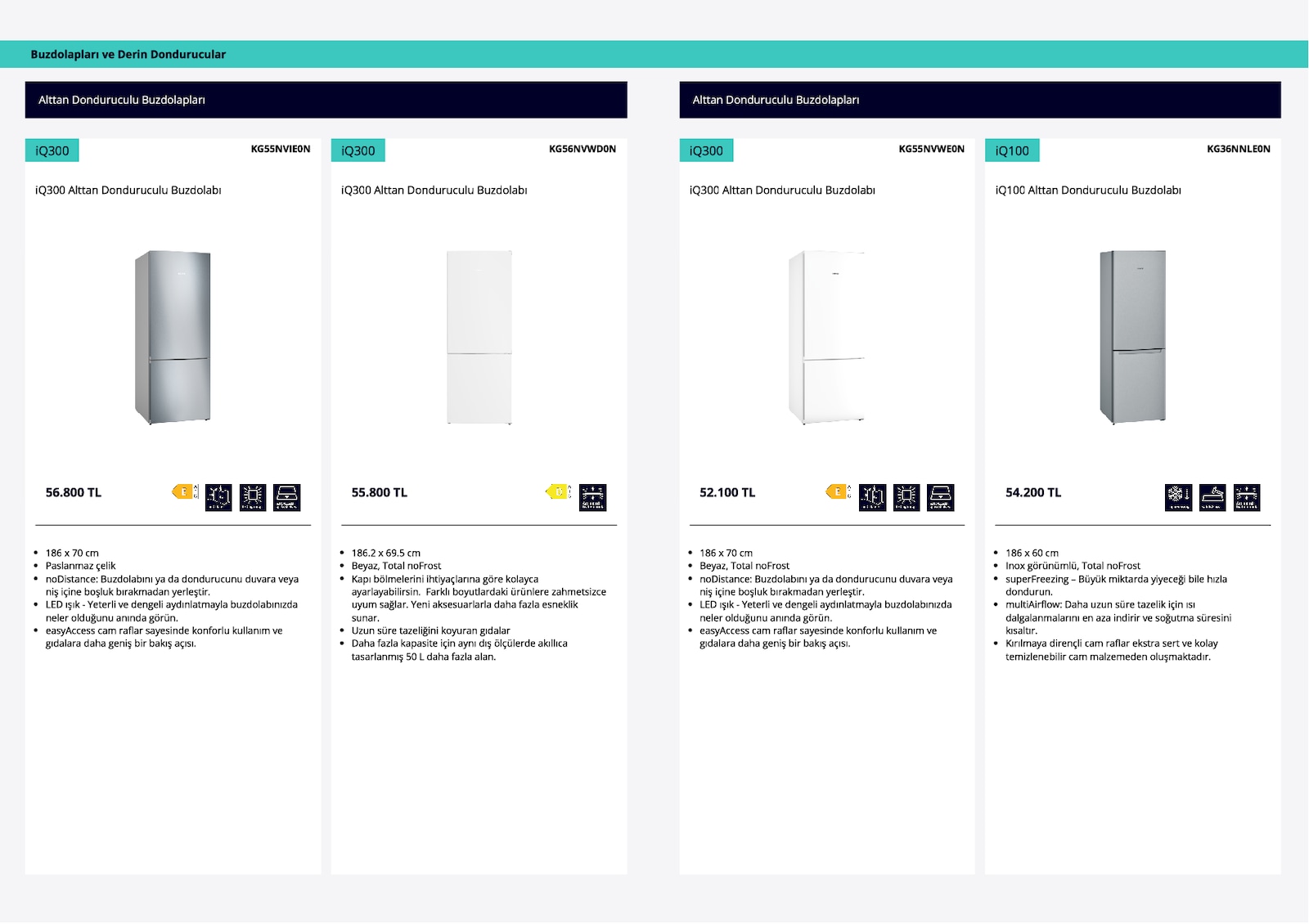Viewport: 1309px width, 924px height.
Task: Click the superFreezing snowflake icon for KG36NNLE0N
Action: pos(1179,497)
